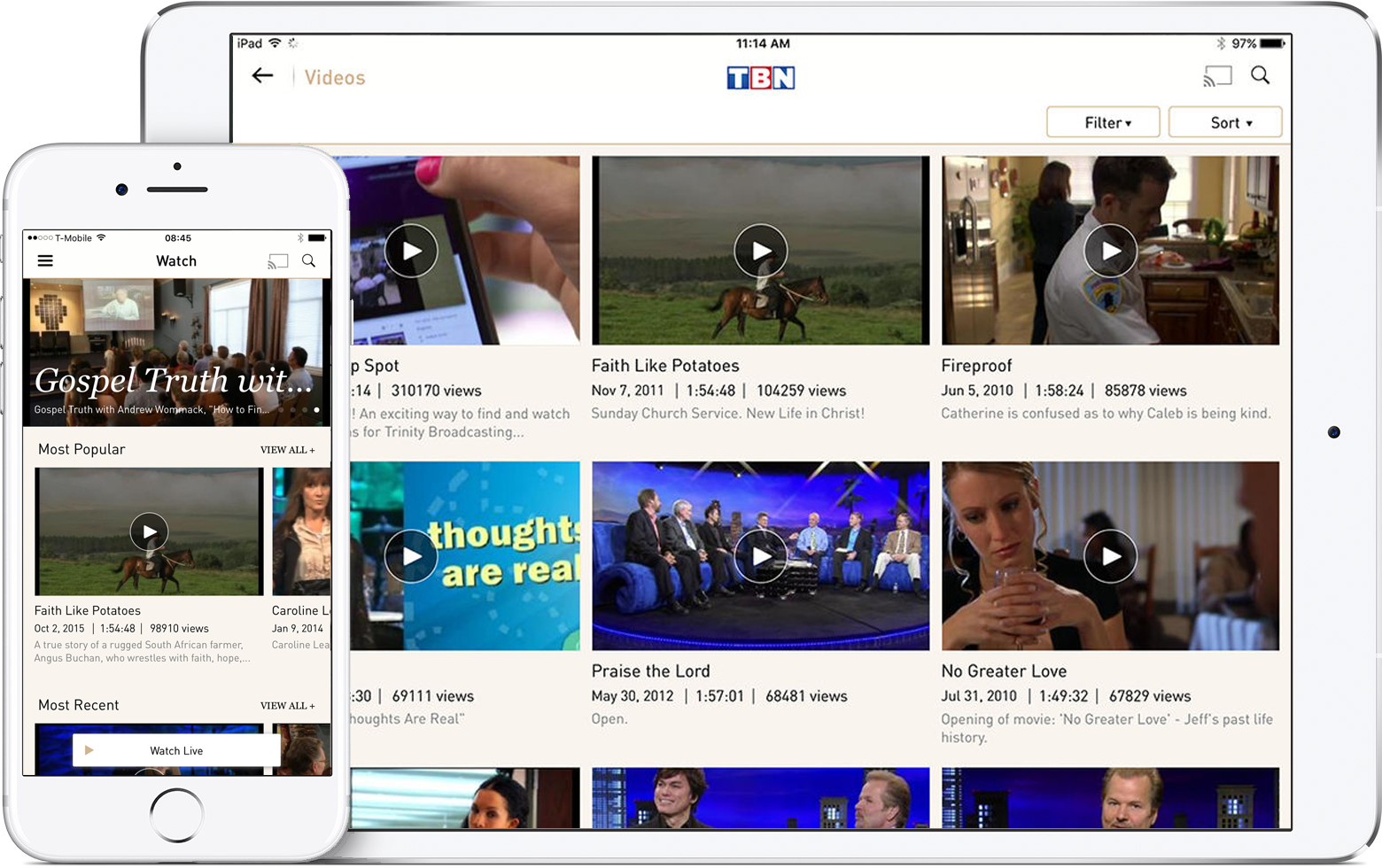This screenshot has width=1382, height=868.
Task: Tap the Videos header label on iPad
Action: point(335,78)
